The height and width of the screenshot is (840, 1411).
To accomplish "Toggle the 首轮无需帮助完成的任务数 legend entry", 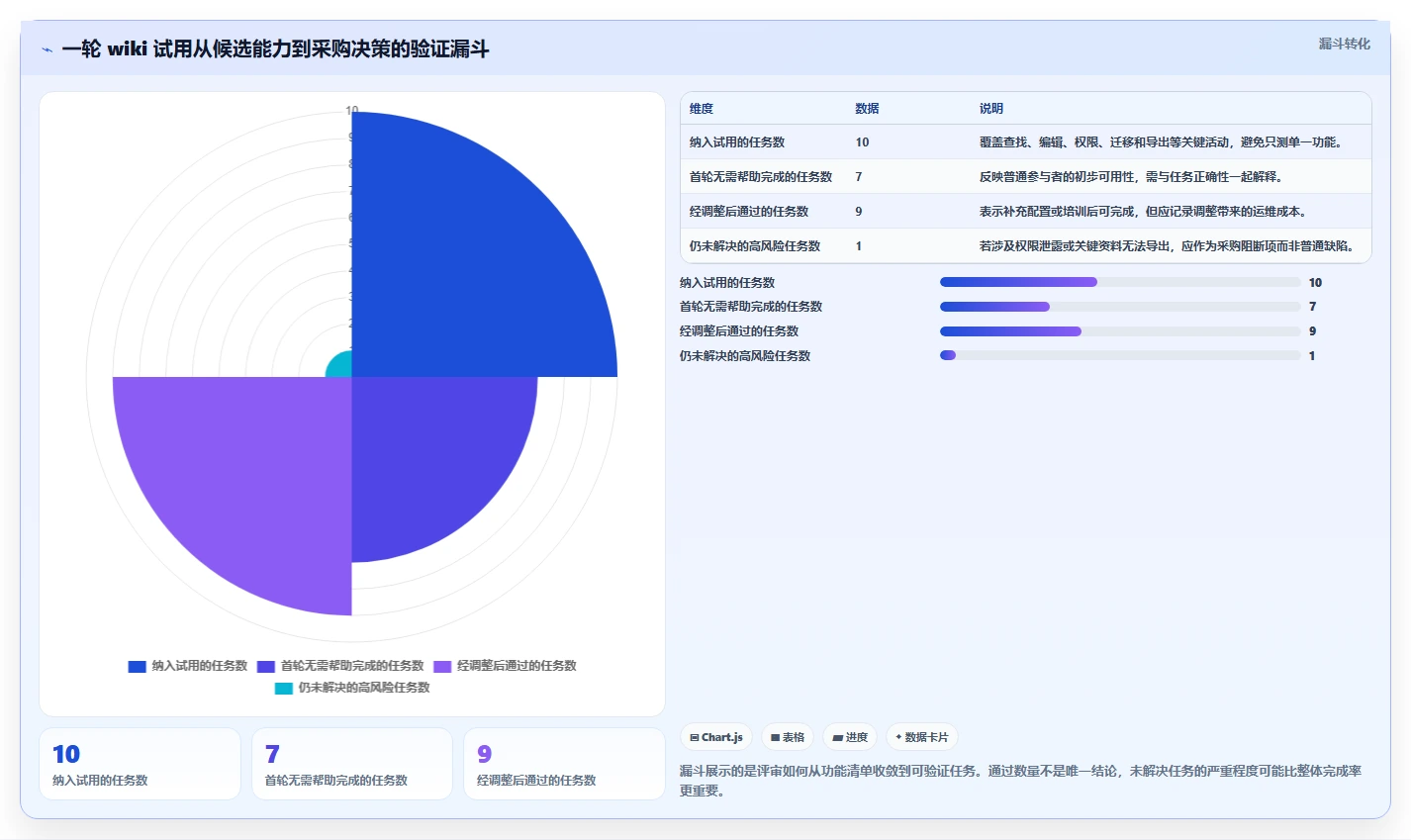I will point(340,666).
